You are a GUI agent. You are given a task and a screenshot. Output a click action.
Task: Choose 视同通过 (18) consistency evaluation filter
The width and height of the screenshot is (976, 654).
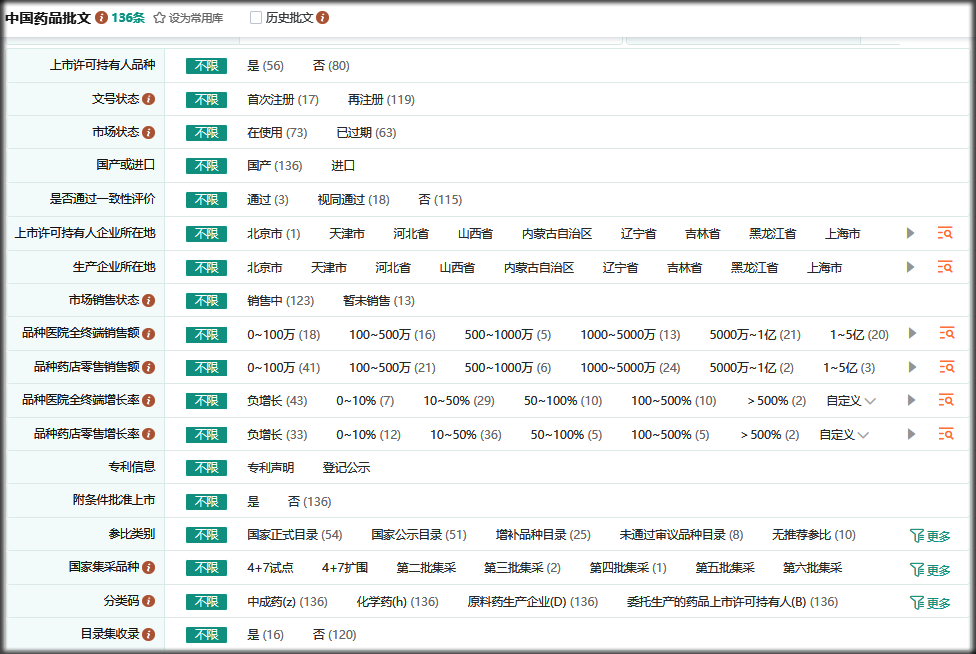pyautogui.click(x=353, y=199)
